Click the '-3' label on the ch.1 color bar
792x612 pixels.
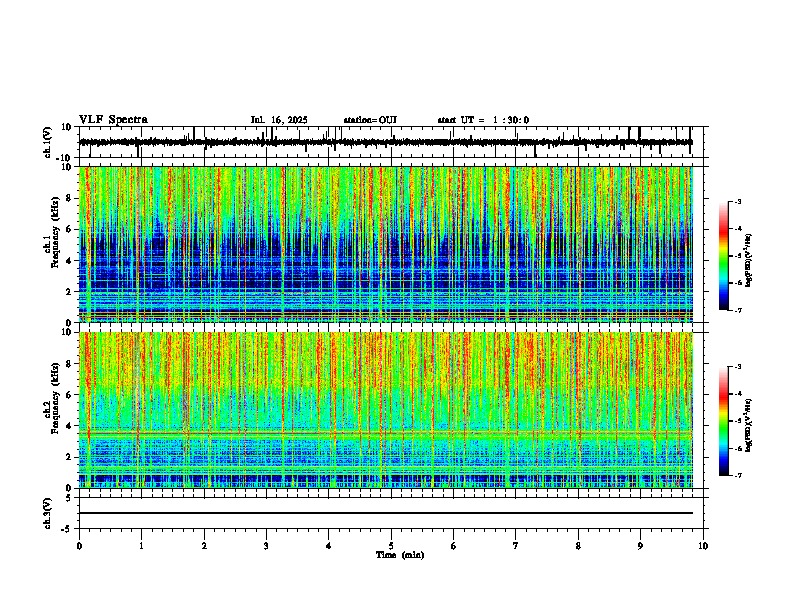coord(738,202)
